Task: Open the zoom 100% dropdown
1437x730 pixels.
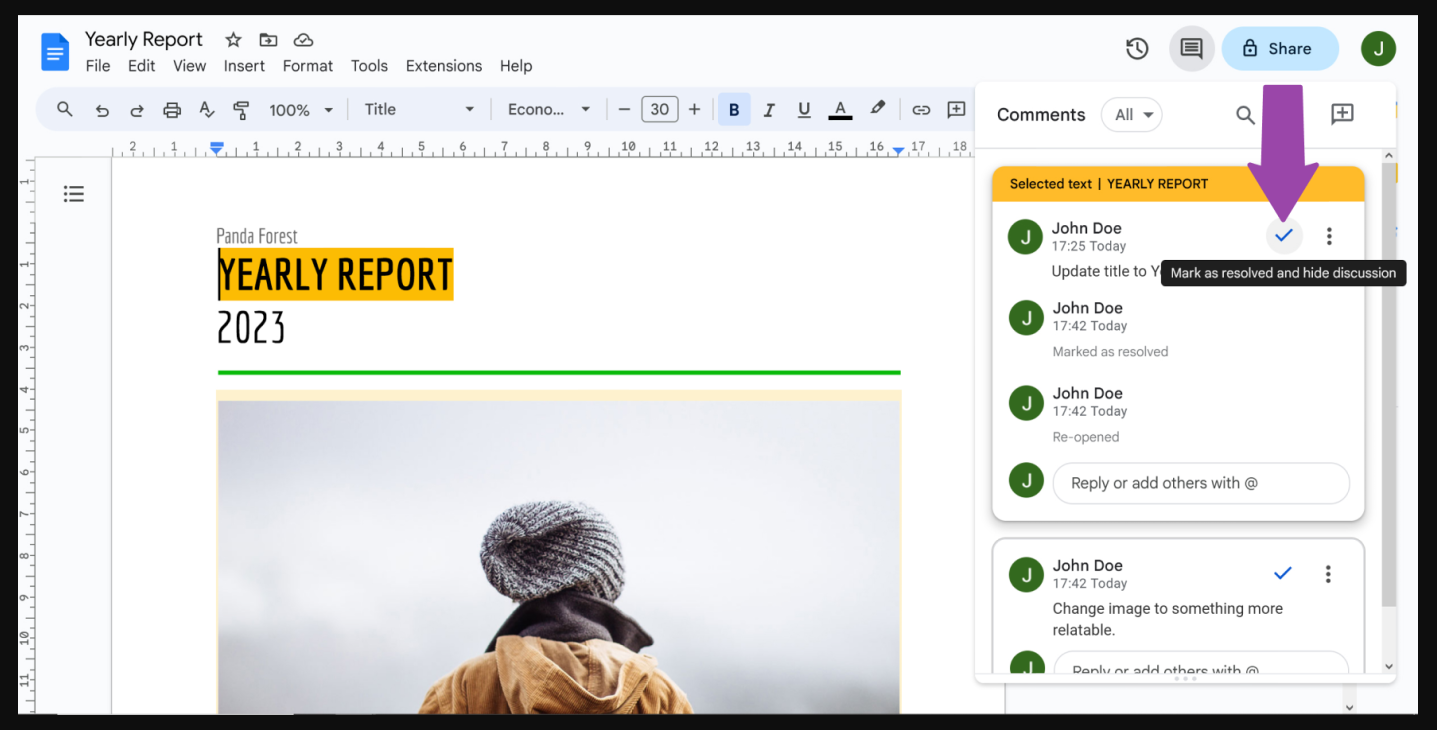Action: 300,110
